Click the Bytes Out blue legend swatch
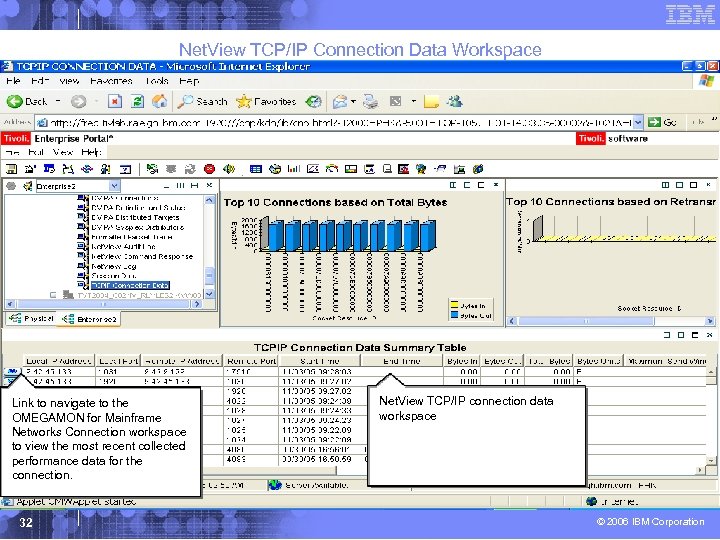This screenshot has height=540, width=720. [455, 315]
